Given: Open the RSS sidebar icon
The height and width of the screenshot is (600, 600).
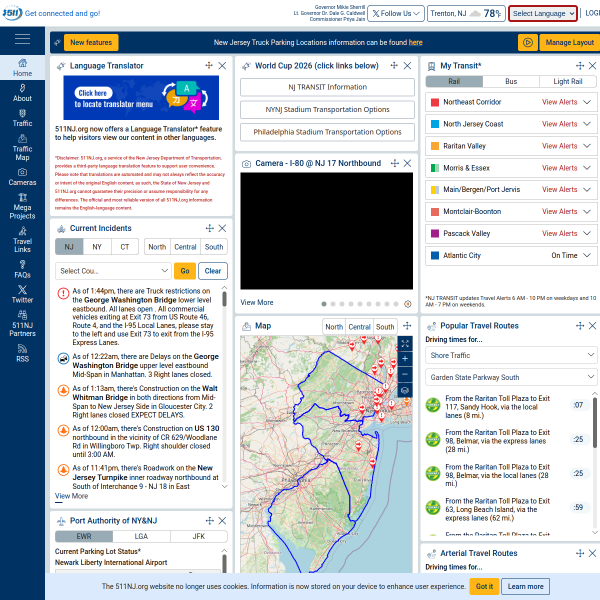Looking at the screenshot, I should [x=22, y=353].
